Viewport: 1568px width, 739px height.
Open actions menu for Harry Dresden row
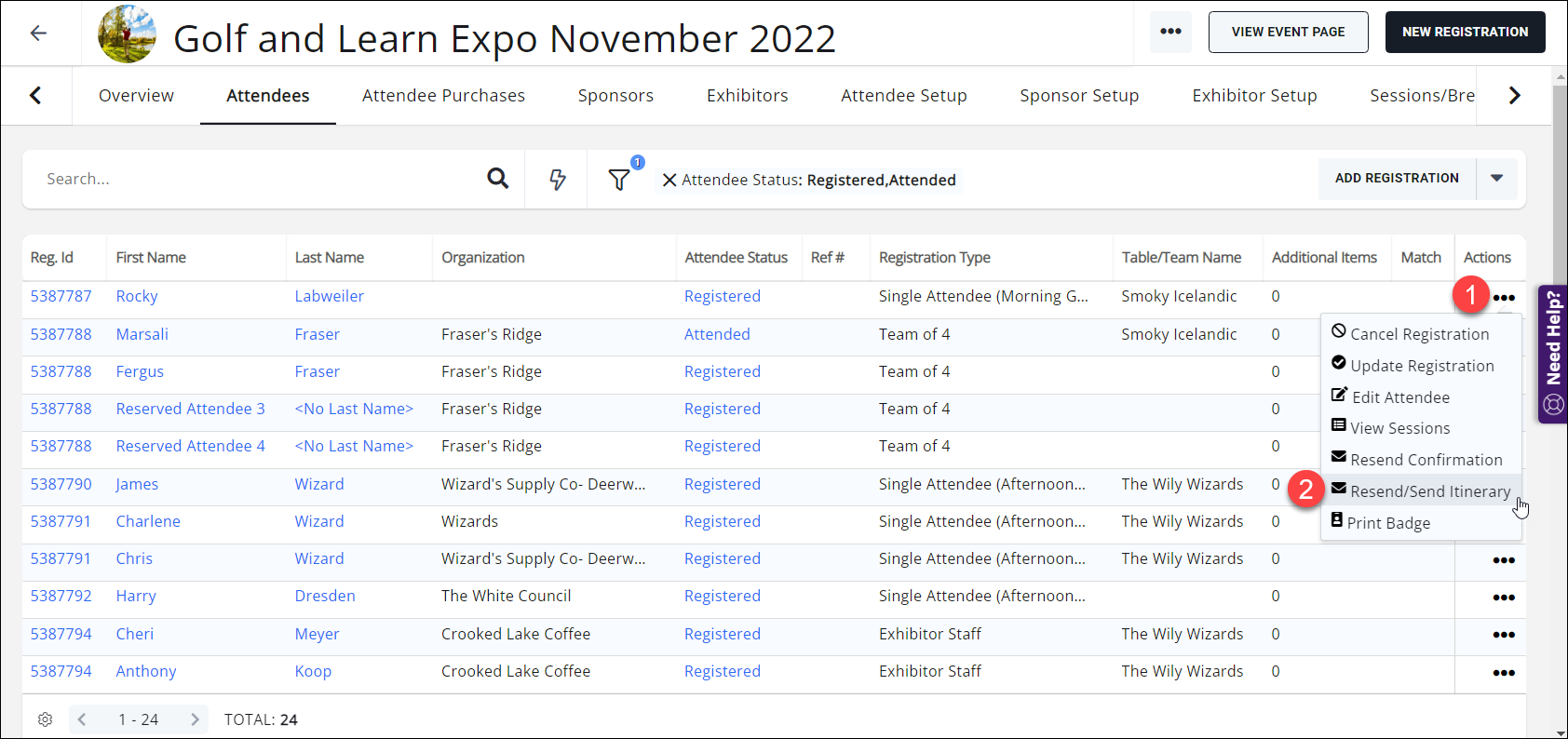1503,598
